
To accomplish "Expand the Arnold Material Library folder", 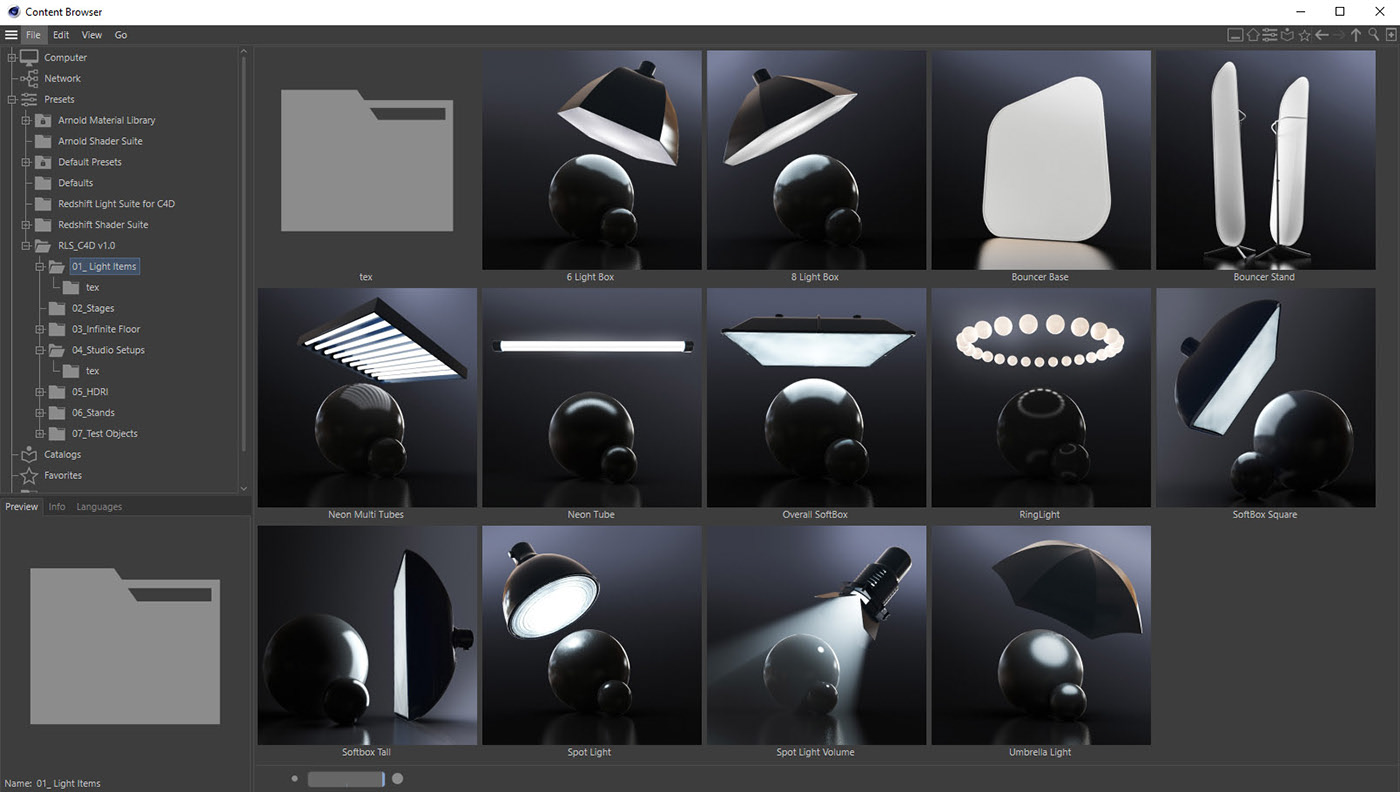I will coord(27,120).
